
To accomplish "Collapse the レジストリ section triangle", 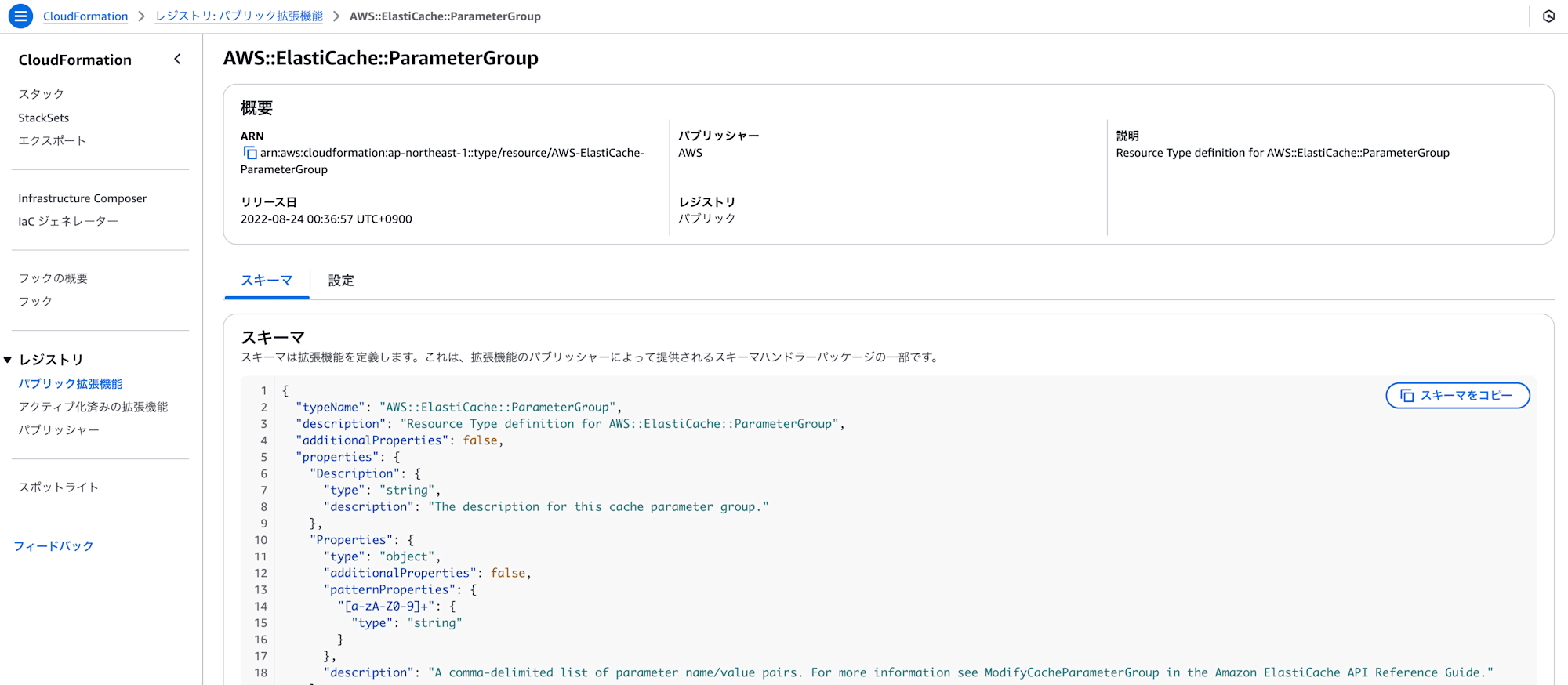I will (8, 360).
